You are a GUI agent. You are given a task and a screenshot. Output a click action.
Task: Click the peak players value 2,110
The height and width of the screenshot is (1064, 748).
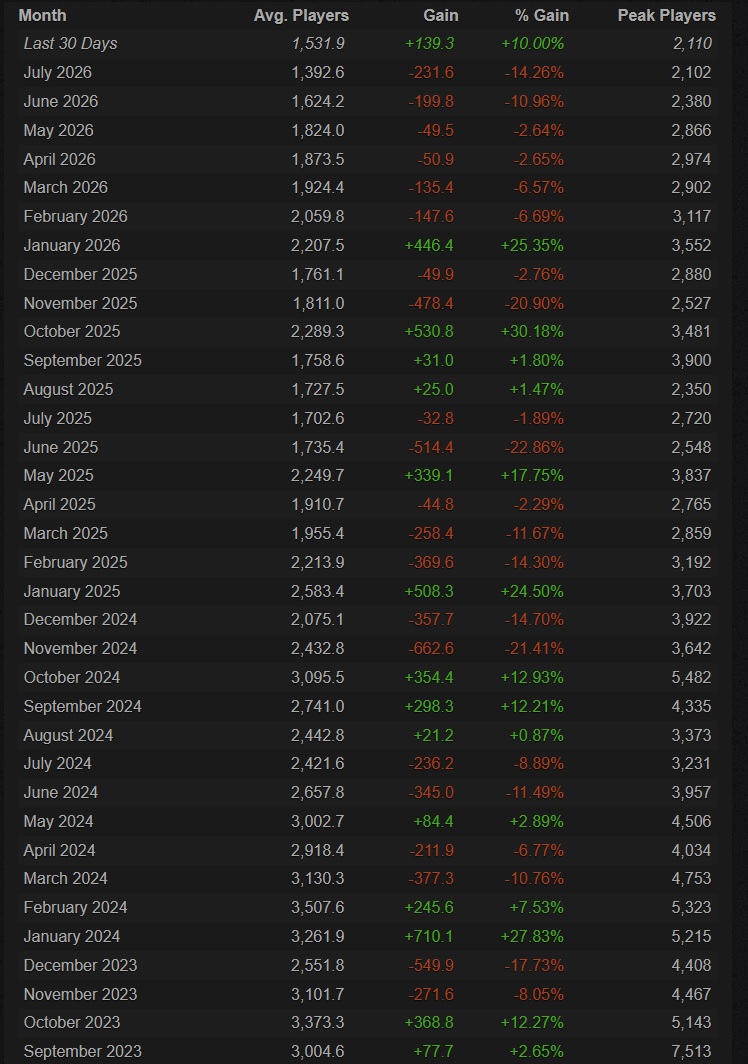pos(692,43)
